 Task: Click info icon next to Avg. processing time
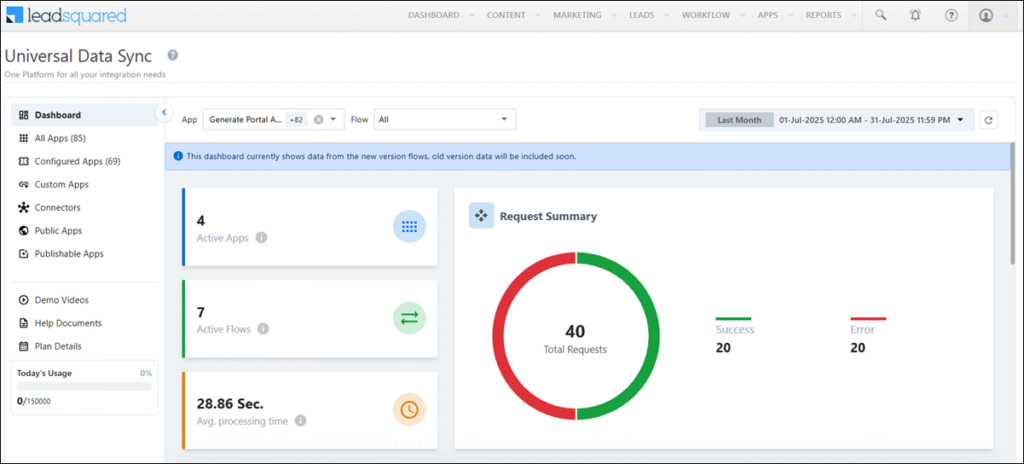tap(300, 421)
